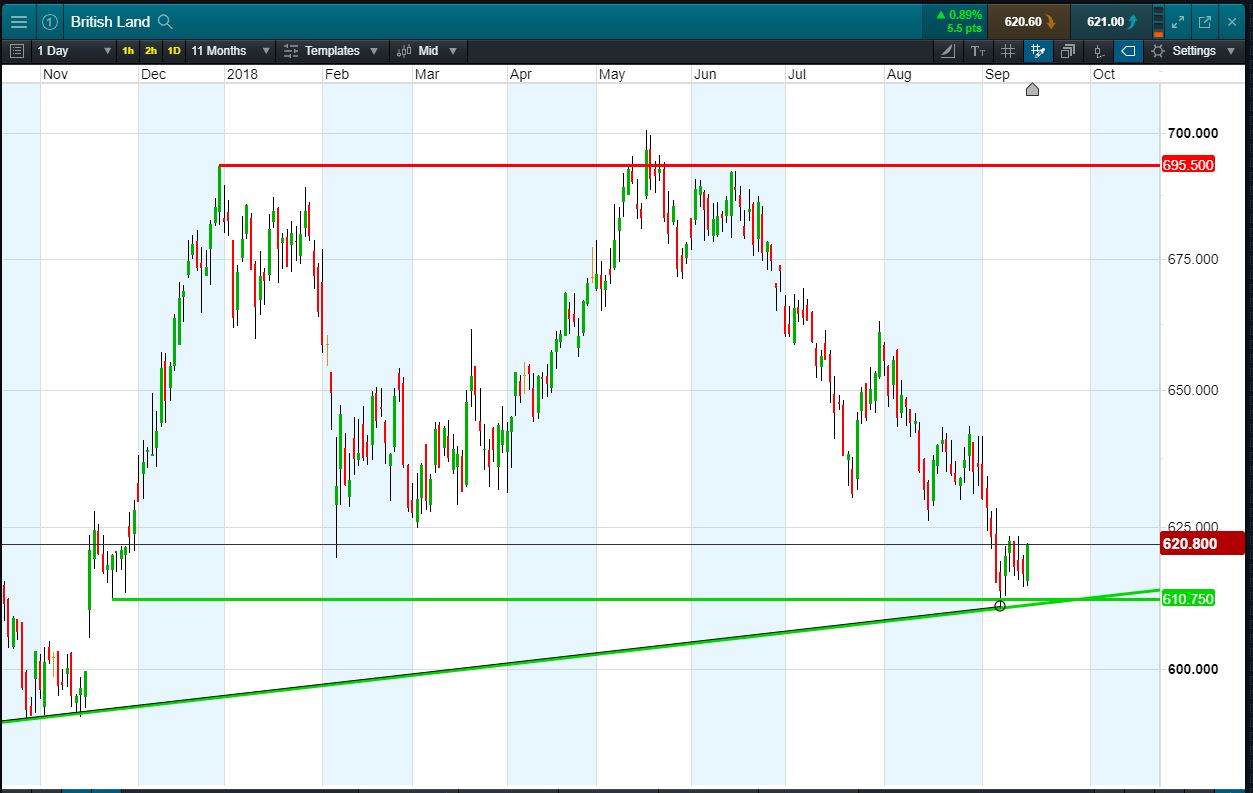Toggle the highlighted drawing tools button
Viewport: 1253px width, 793px height.
pos(1038,51)
